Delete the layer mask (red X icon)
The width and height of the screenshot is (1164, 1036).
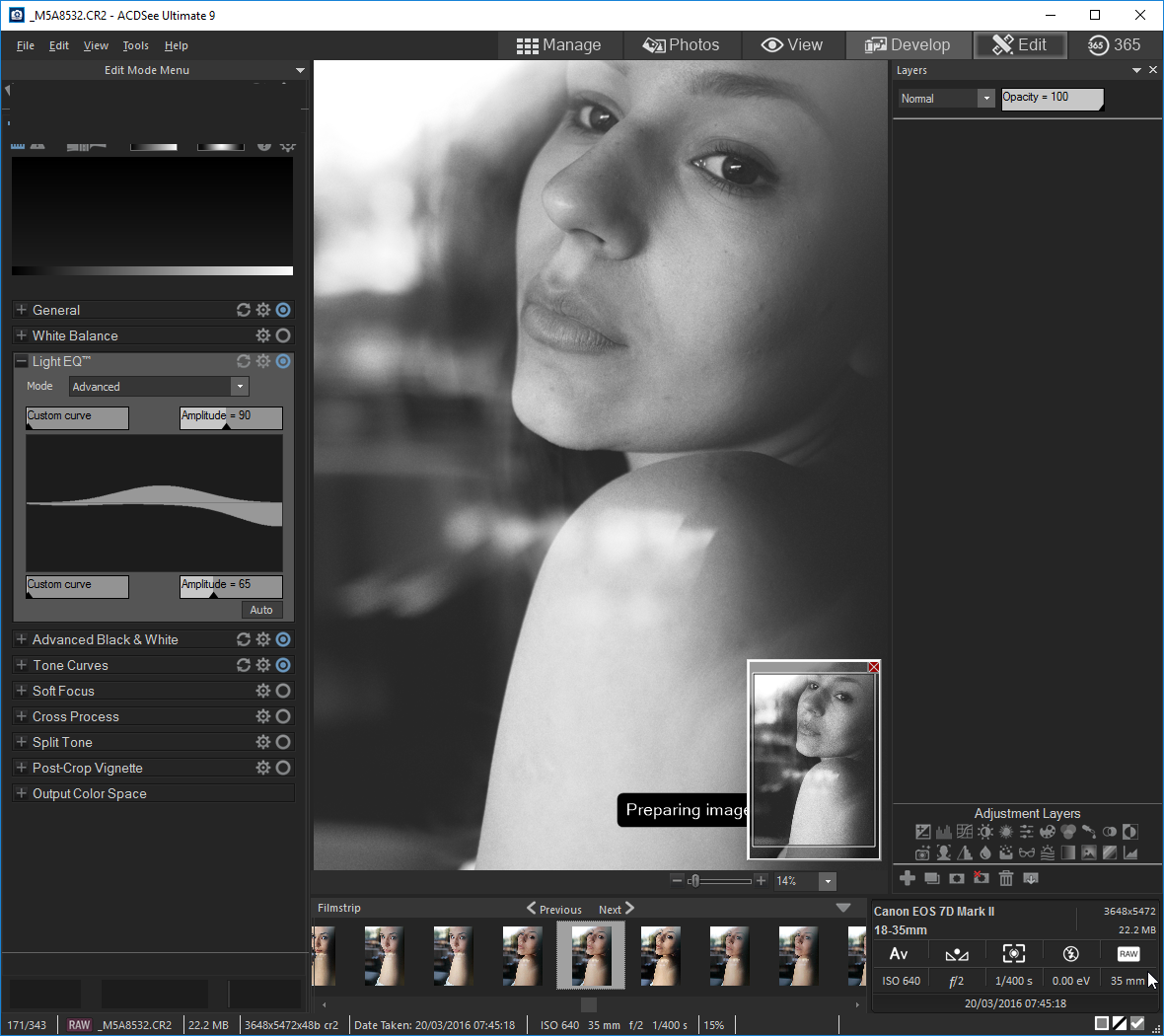[x=982, y=878]
